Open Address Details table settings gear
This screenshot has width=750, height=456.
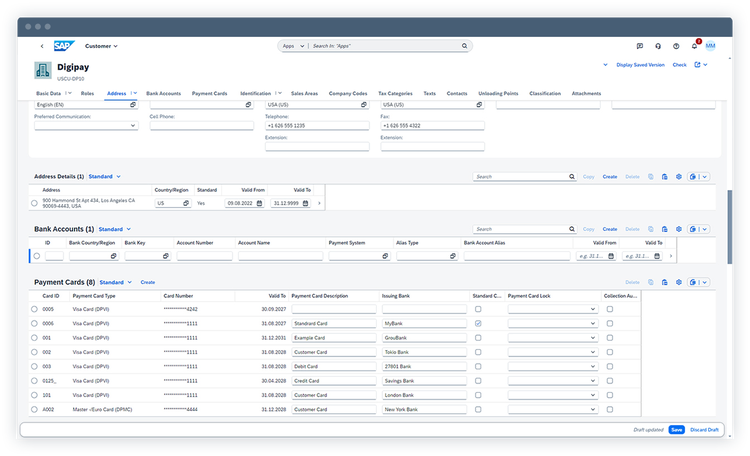point(678,177)
